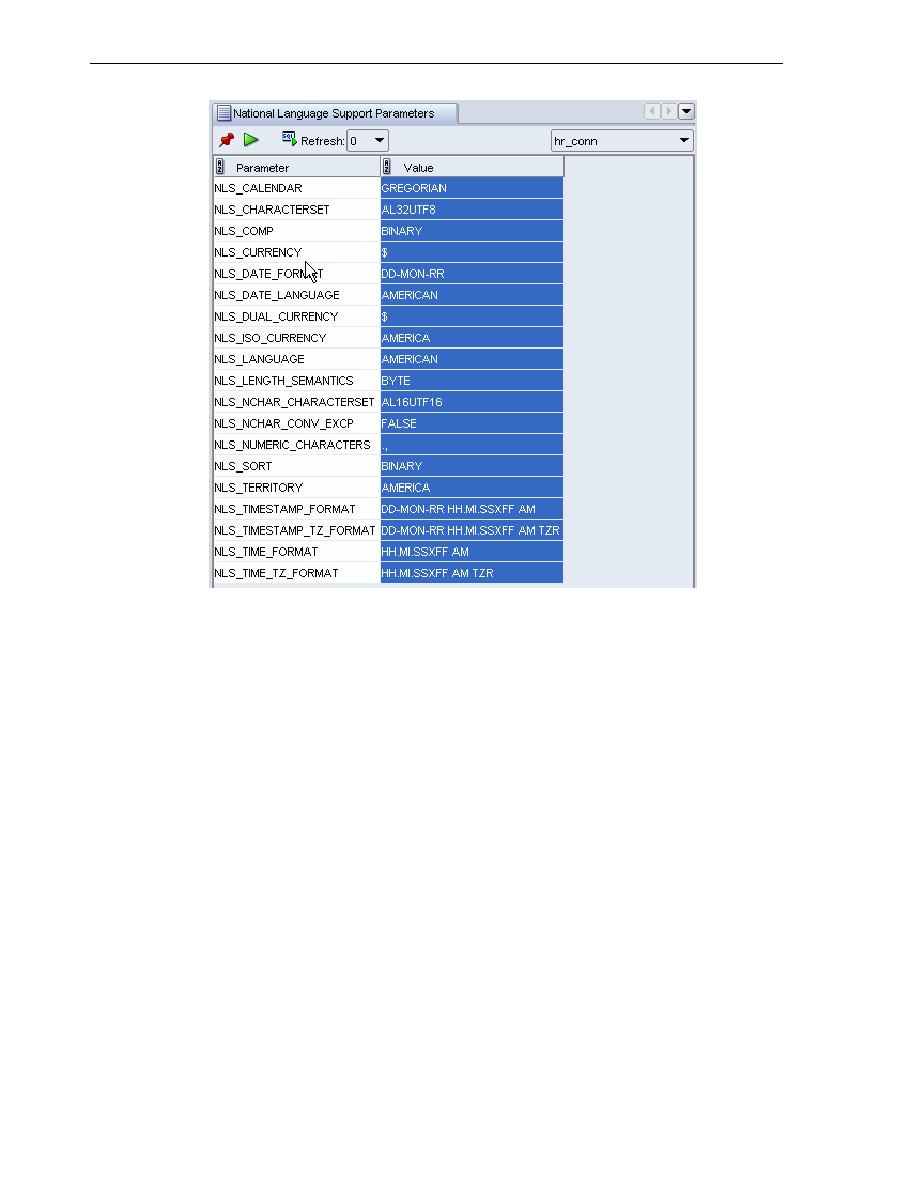Select National Language Support Parameters tab
The image size is (918, 1188).
[334, 114]
